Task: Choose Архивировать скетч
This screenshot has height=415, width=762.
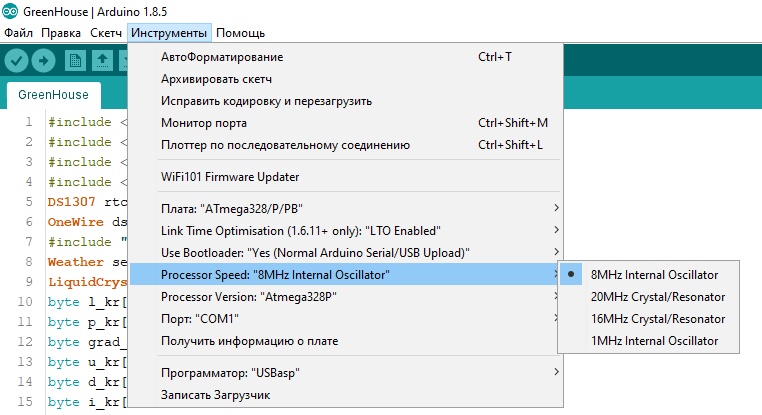Action: coord(346,79)
